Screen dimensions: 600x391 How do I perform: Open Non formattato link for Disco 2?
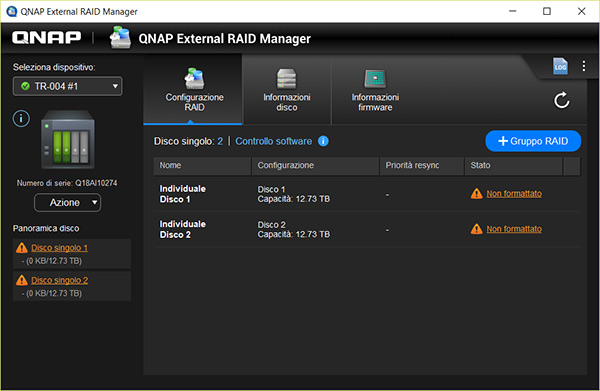point(514,229)
